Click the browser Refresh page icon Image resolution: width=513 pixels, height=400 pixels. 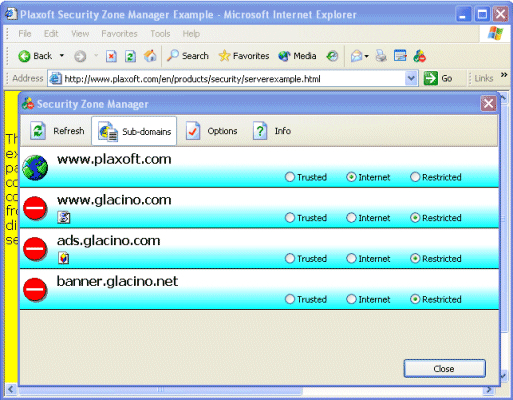coord(130,56)
